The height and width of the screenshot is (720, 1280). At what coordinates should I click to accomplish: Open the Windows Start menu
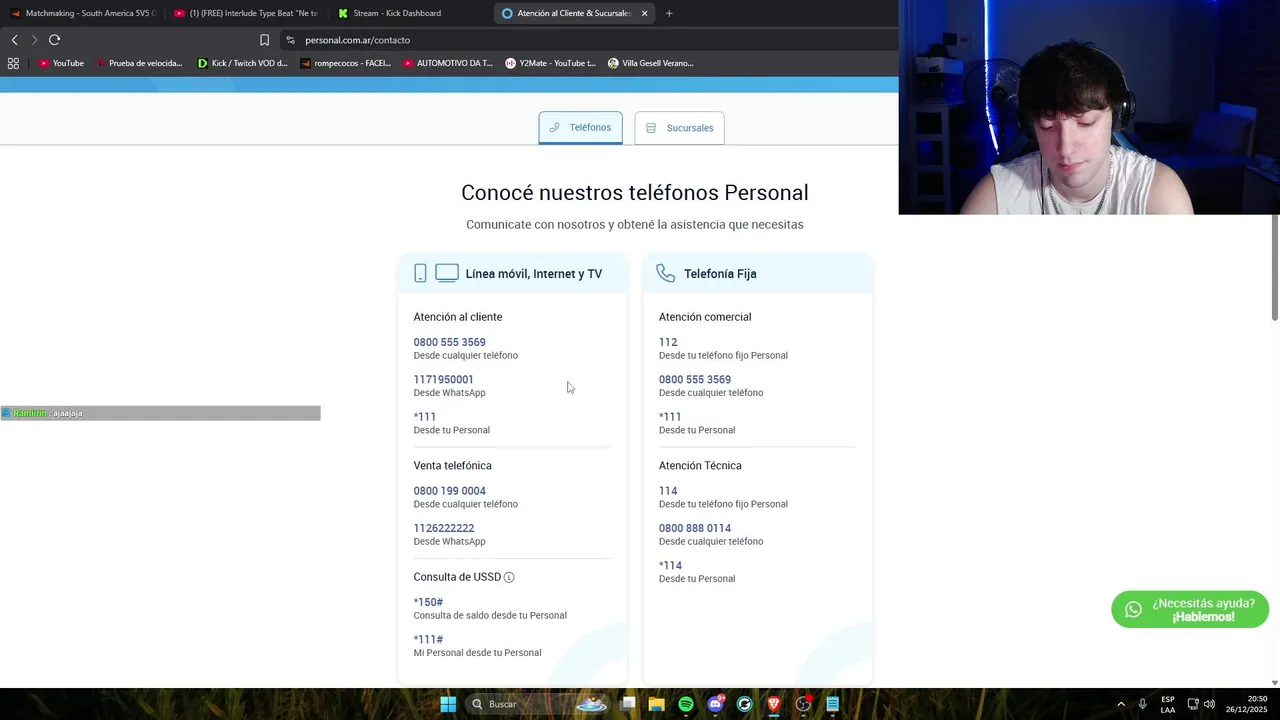448,704
